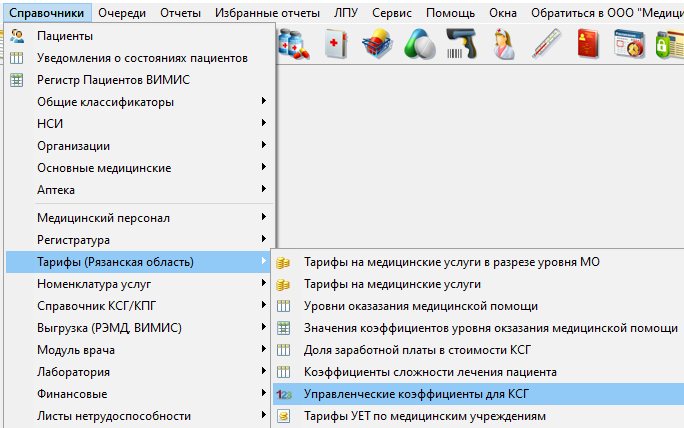Expand the Номенклатура услуг submenu arrow
This screenshot has height=428, width=684.
click(x=263, y=283)
